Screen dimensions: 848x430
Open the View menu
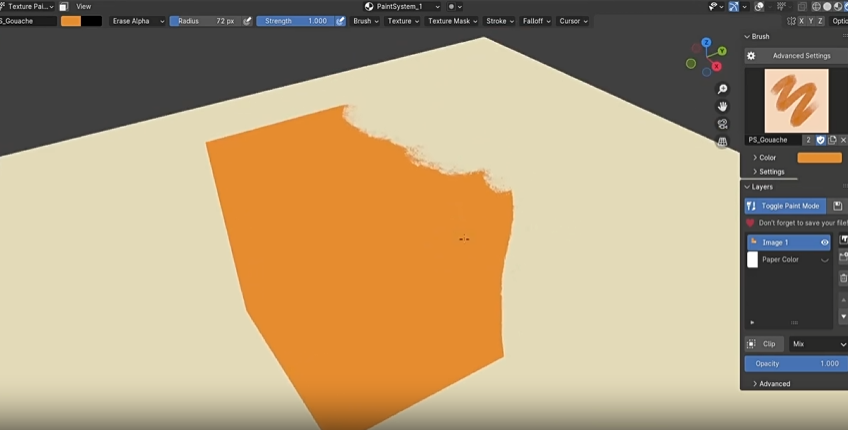pos(84,6)
